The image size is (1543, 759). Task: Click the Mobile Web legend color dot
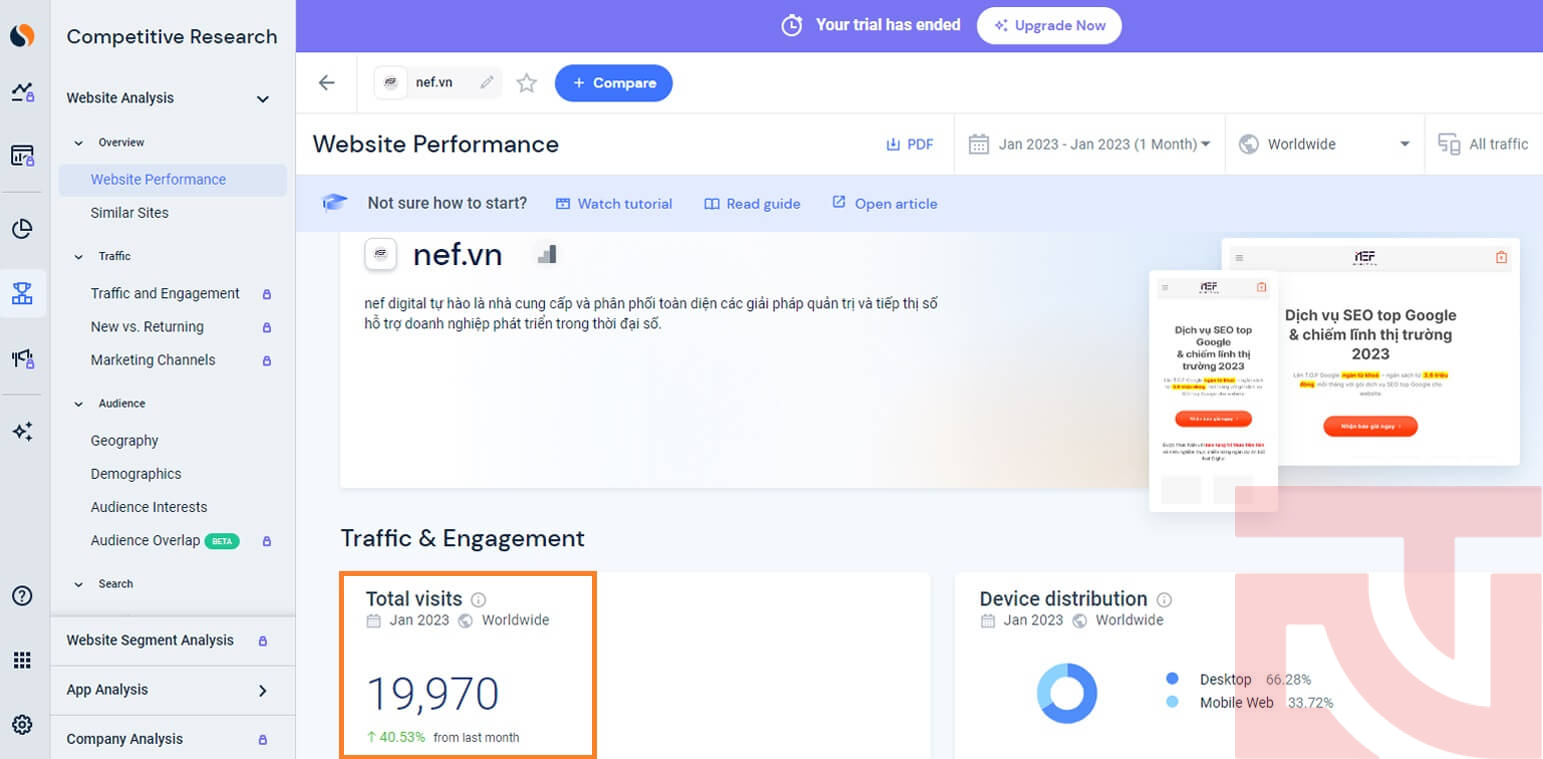(x=1172, y=703)
